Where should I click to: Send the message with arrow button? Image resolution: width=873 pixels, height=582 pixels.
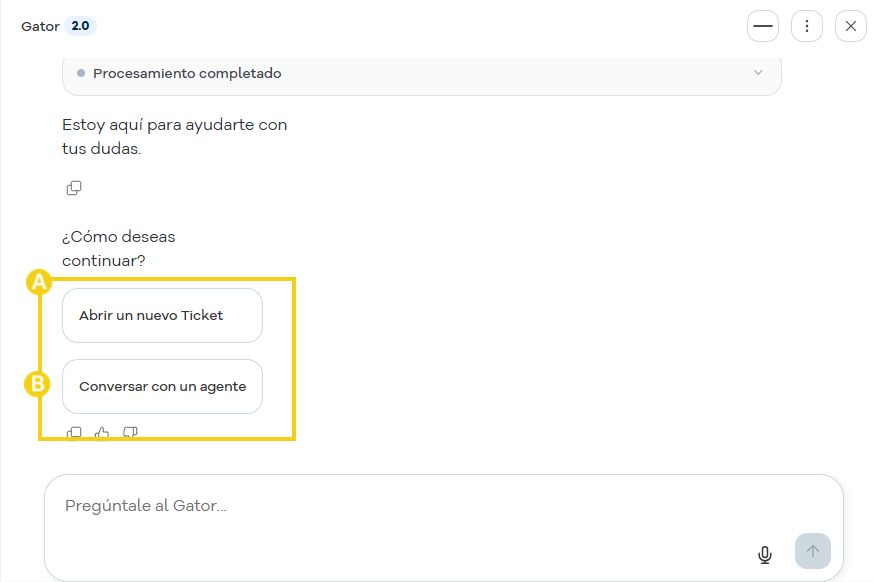[813, 551]
